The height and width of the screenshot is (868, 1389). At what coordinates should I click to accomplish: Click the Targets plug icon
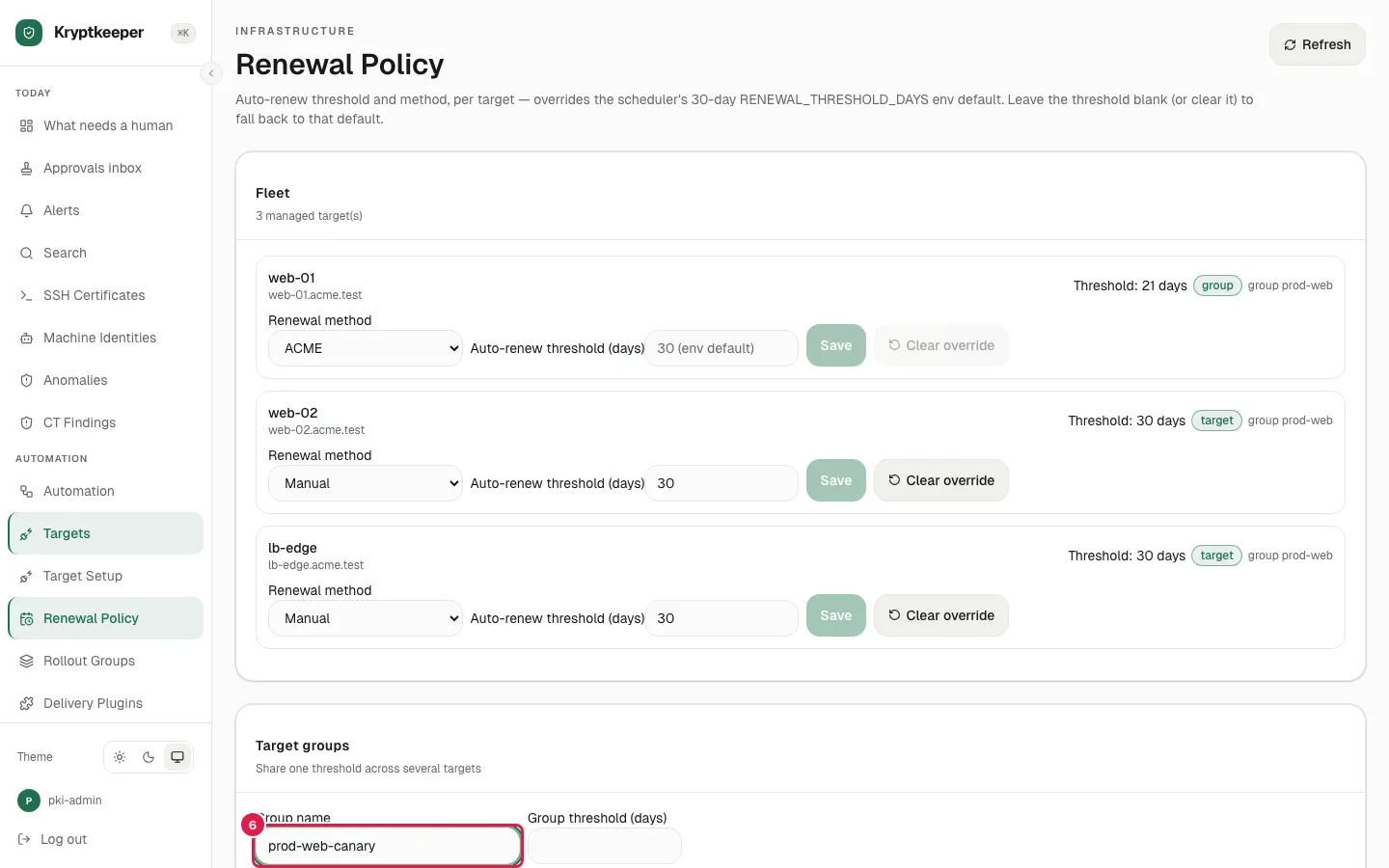(26, 533)
